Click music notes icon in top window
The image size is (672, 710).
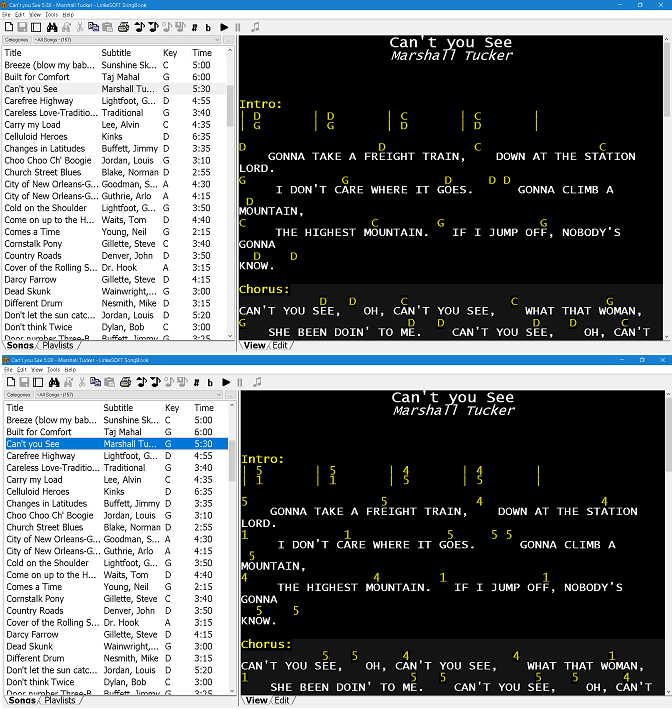[255, 27]
